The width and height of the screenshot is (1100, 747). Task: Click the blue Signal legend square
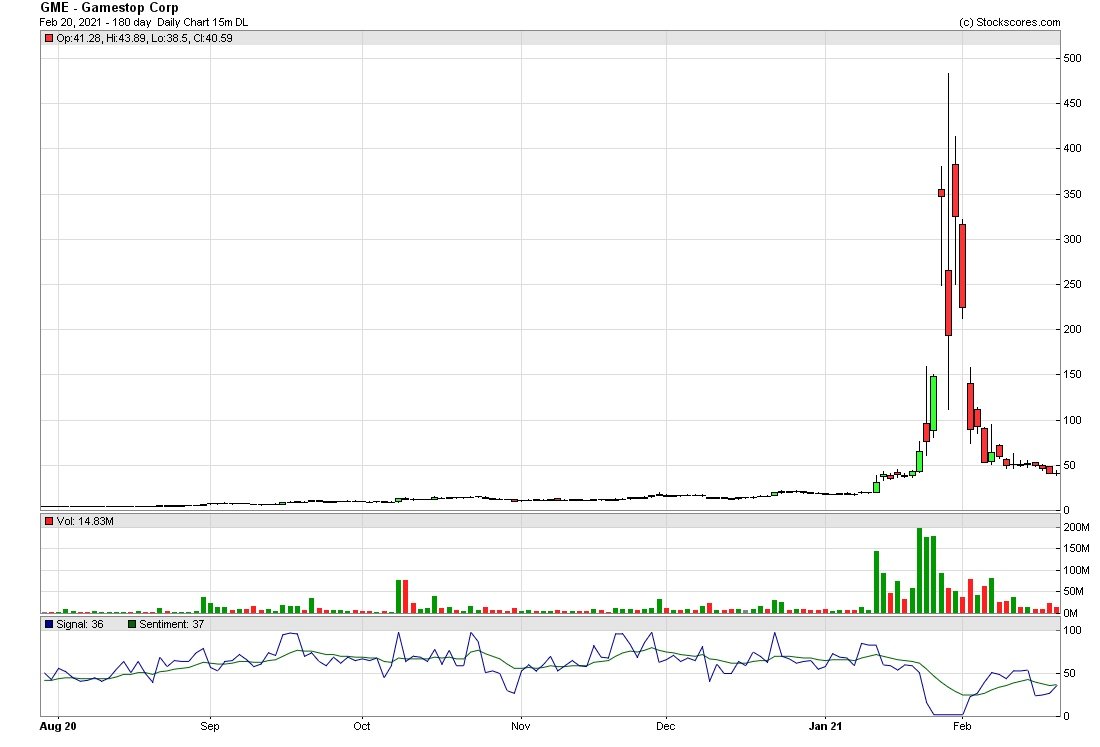click(49, 624)
